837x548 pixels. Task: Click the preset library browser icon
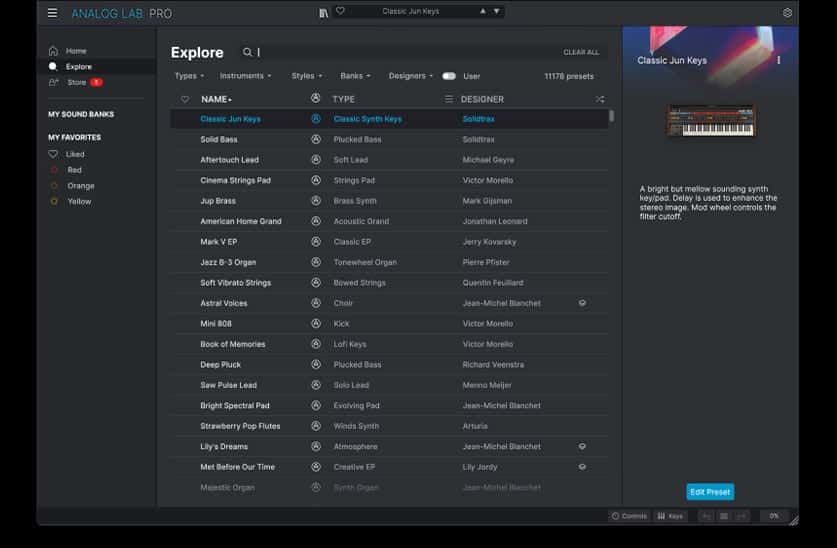click(323, 13)
